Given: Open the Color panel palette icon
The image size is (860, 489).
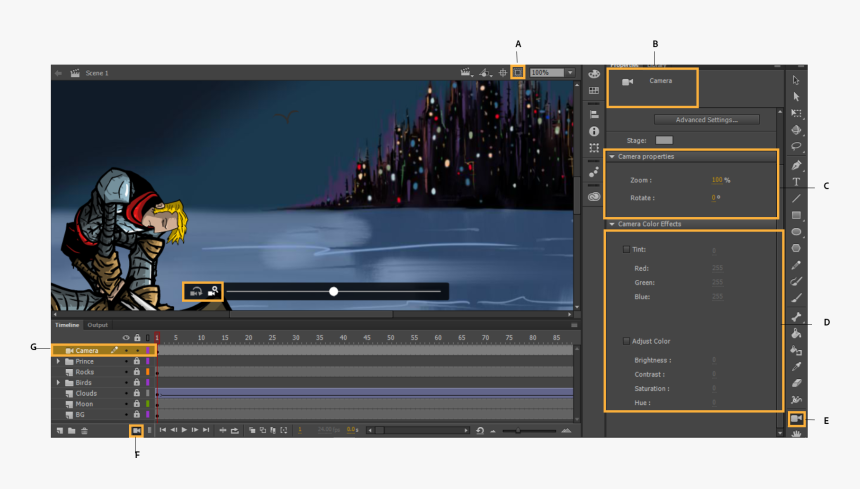Looking at the screenshot, I should pyautogui.click(x=593, y=74).
